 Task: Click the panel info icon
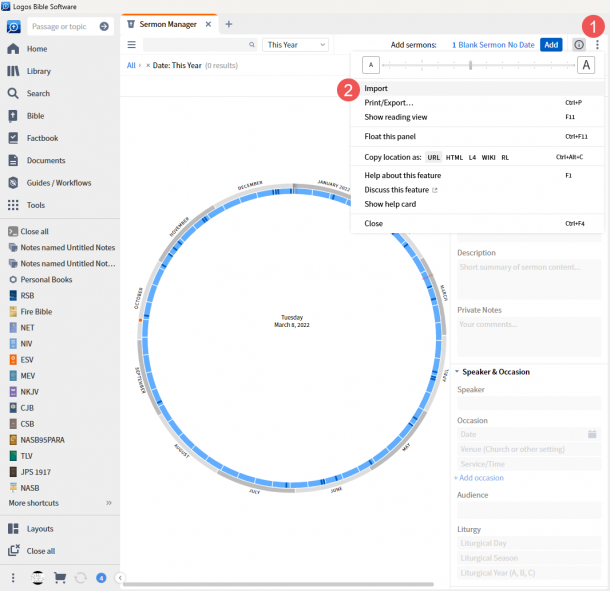[x=579, y=45]
